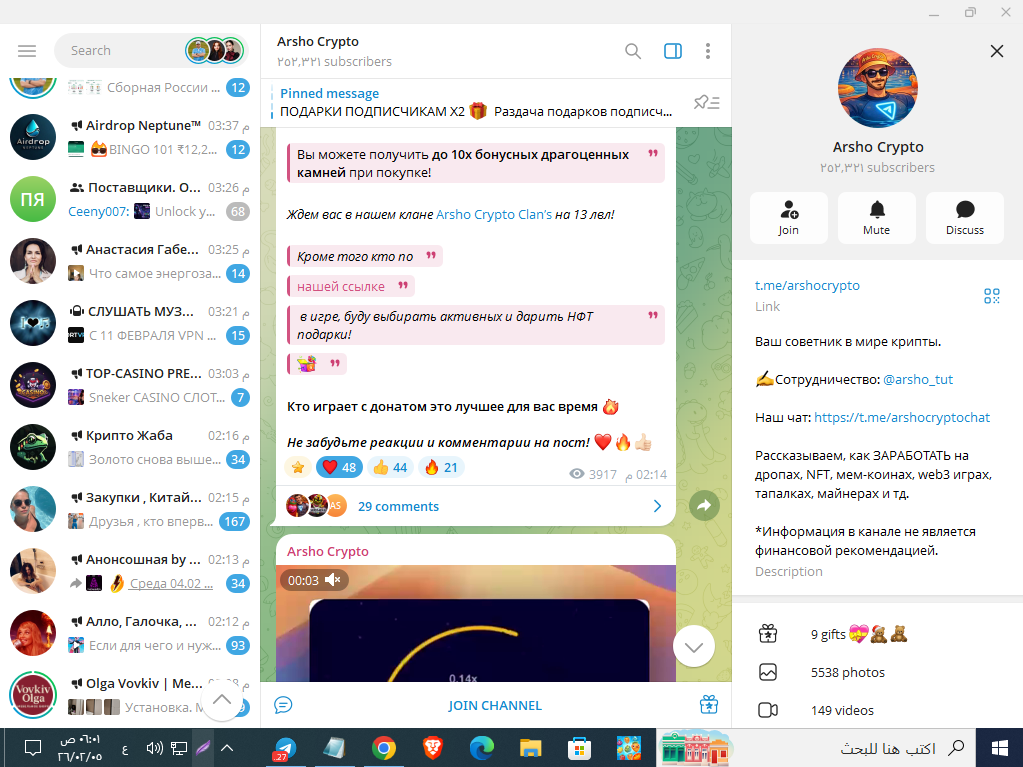Show the channel QR code icon
Image resolution: width=1023 pixels, height=767 pixels.
coord(992,296)
